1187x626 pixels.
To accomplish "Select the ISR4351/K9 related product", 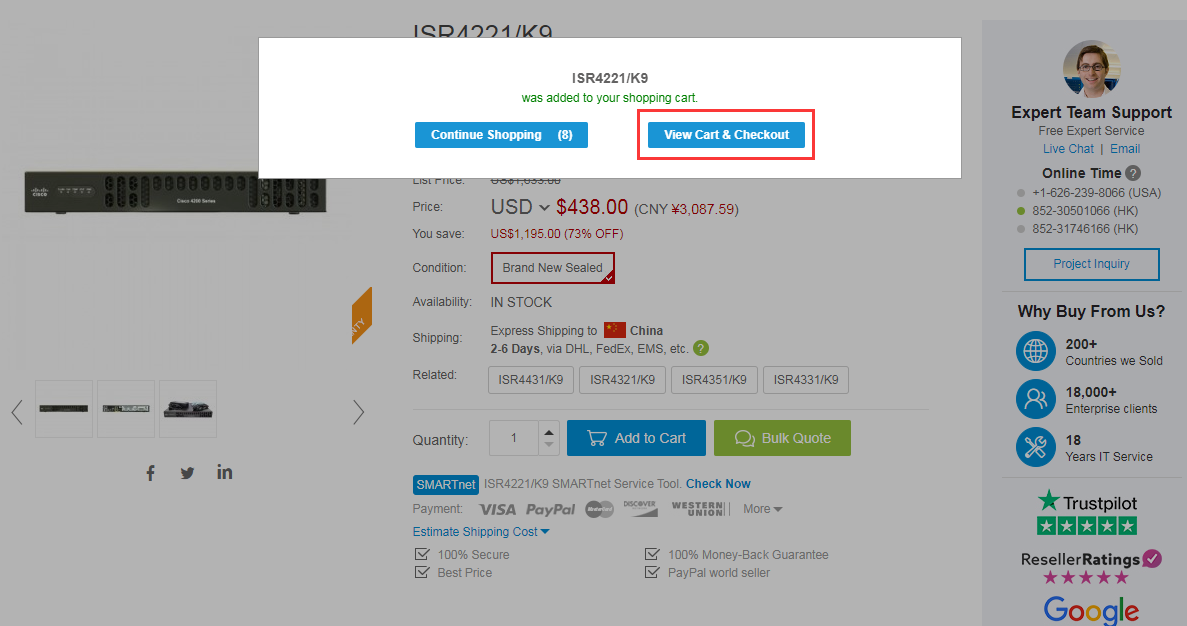I will 714,380.
